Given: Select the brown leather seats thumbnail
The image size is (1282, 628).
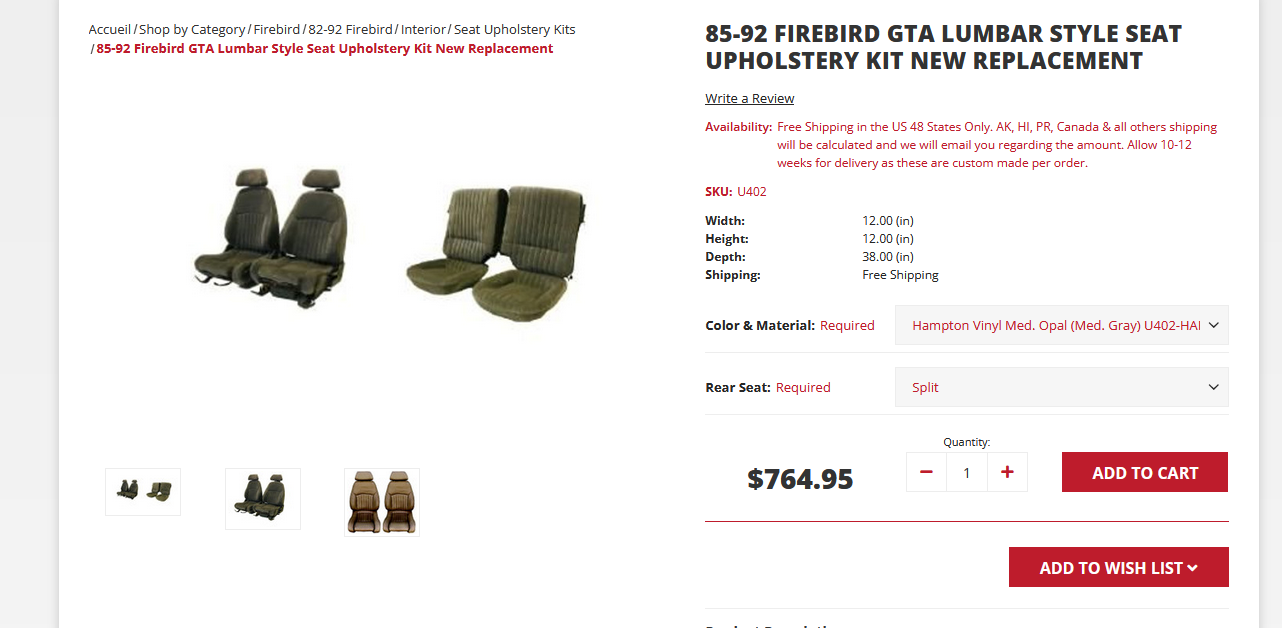Looking at the screenshot, I should [x=382, y=502].
